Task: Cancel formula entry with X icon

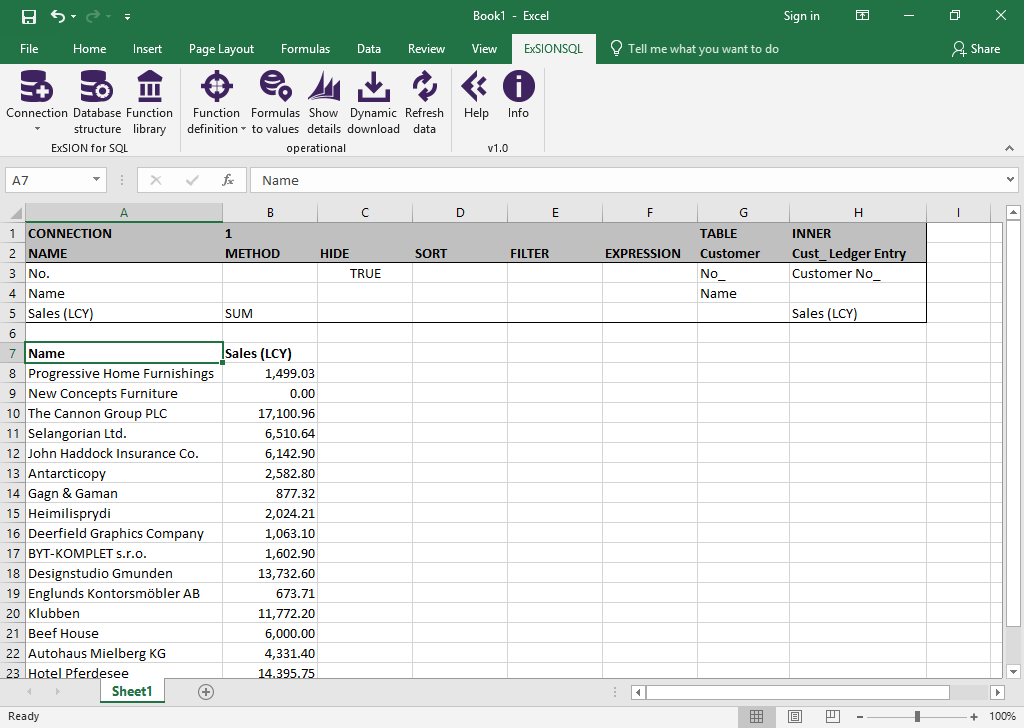Action: 155,180
